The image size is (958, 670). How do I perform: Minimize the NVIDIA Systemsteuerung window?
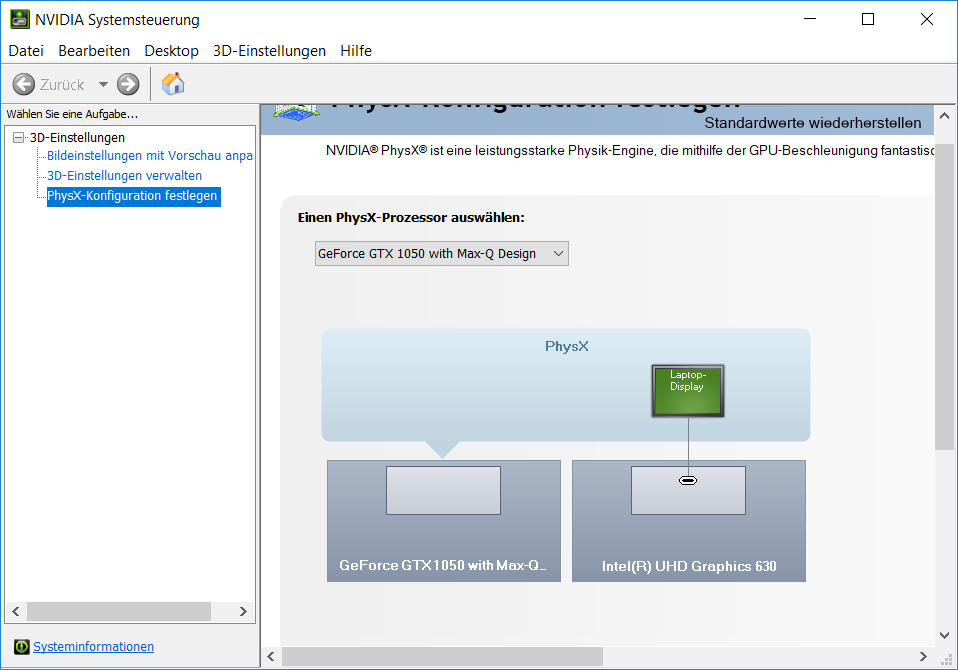coord(810,20)
